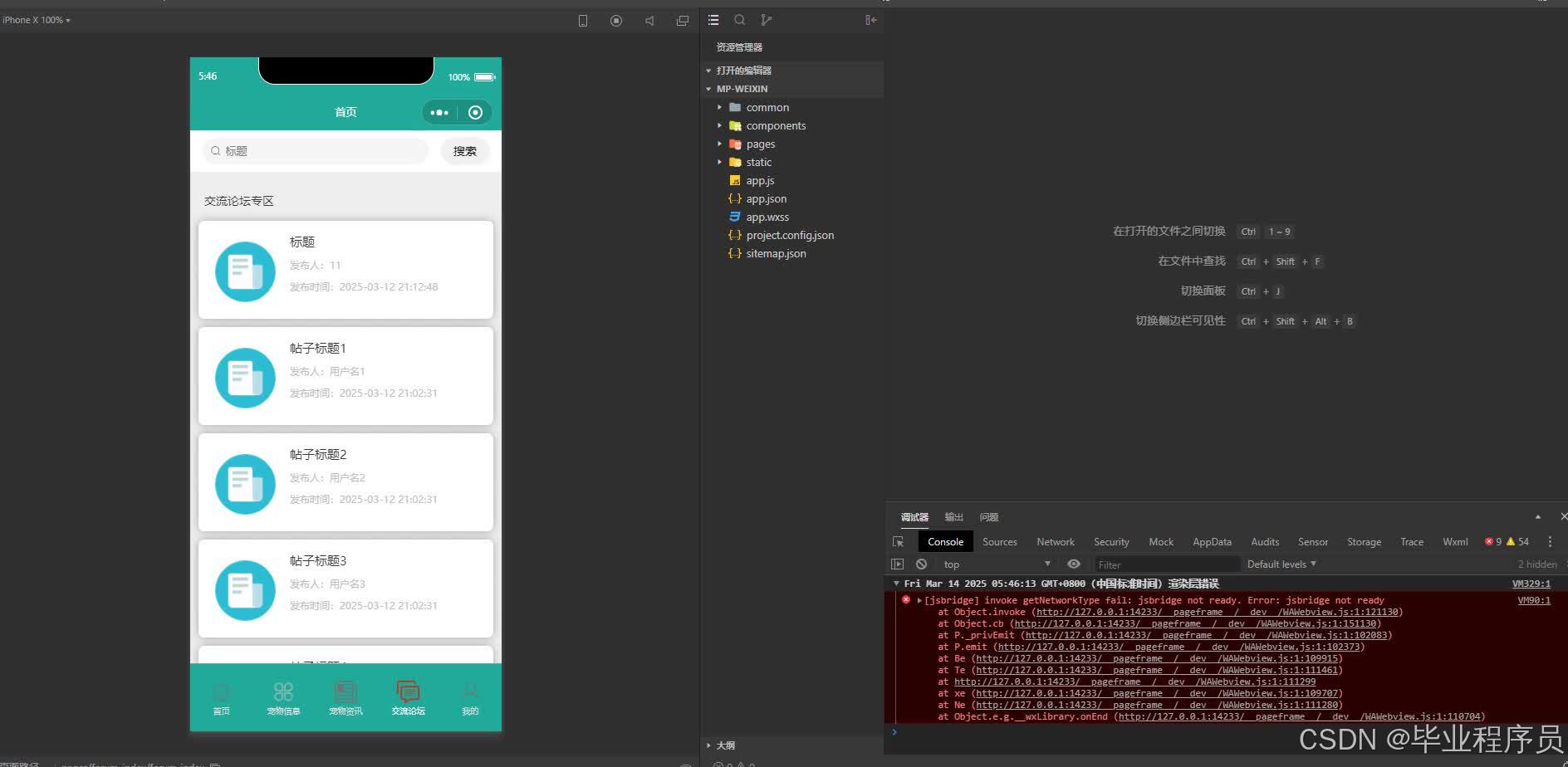The width and height of the screenshot is (1568, 767).
Task: Open the Sensor devtools tab
Action: [1313, 541]
